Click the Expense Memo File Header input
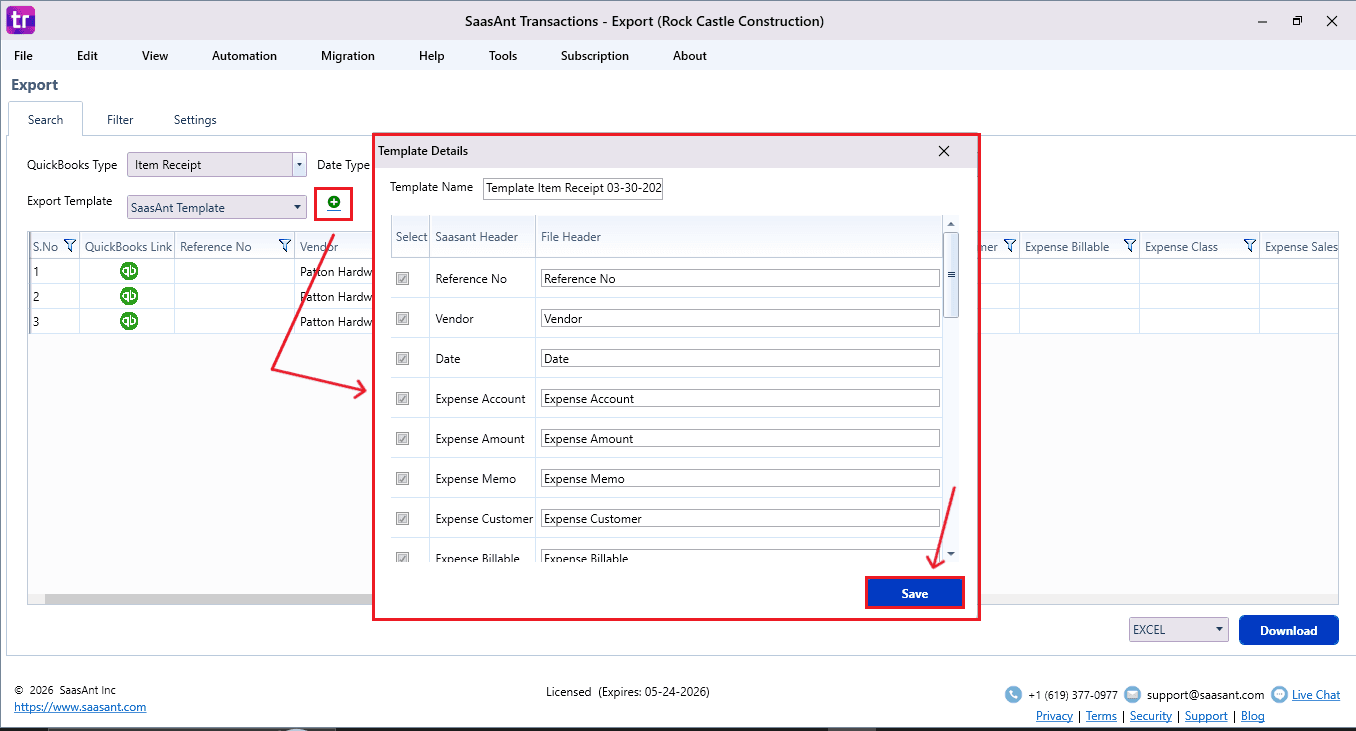The width and height of the screenshot is (1356, 731). click(740, 478)
